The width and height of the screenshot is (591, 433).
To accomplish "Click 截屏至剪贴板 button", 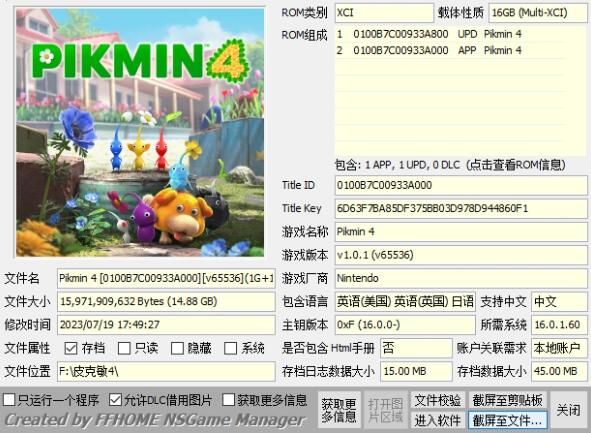I will 508,400.
